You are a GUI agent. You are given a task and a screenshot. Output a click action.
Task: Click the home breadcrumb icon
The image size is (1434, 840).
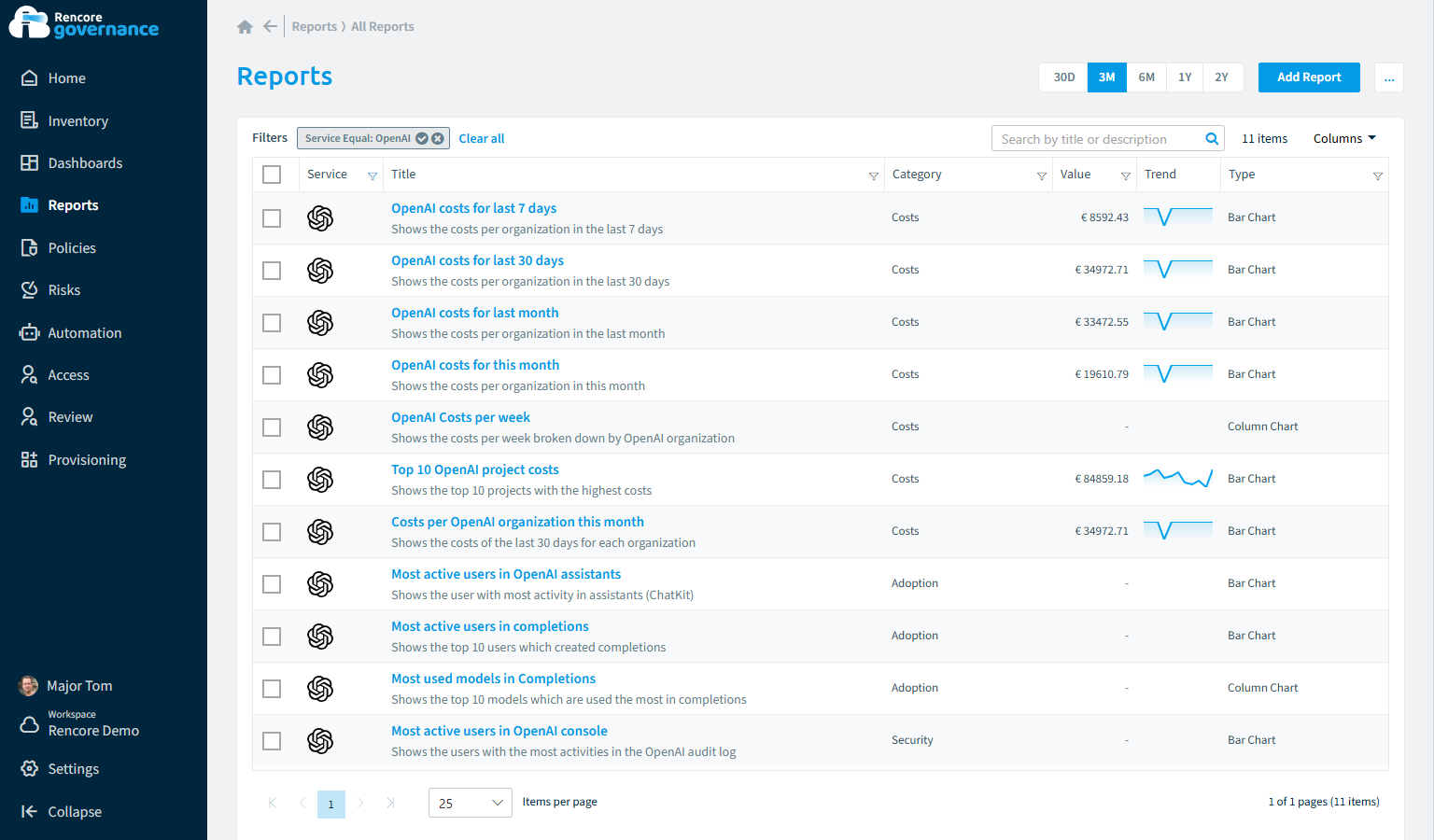(245, 27)
